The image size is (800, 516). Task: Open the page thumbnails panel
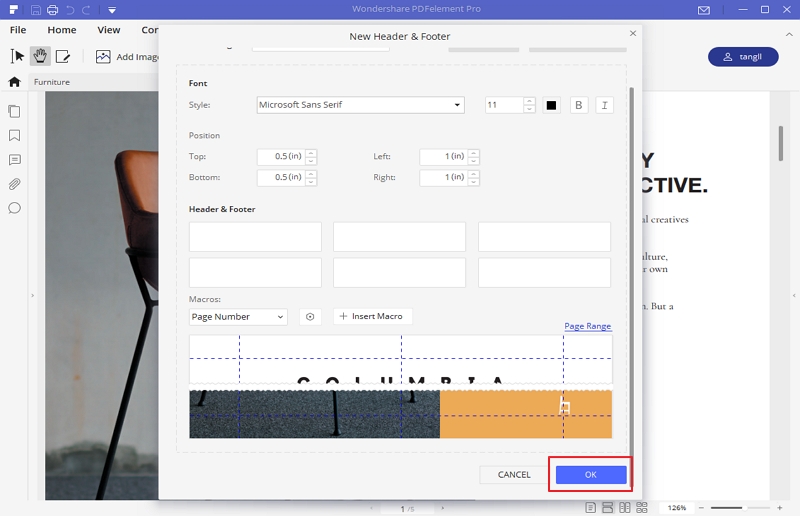pyautogui.click(x=14, y=111)
